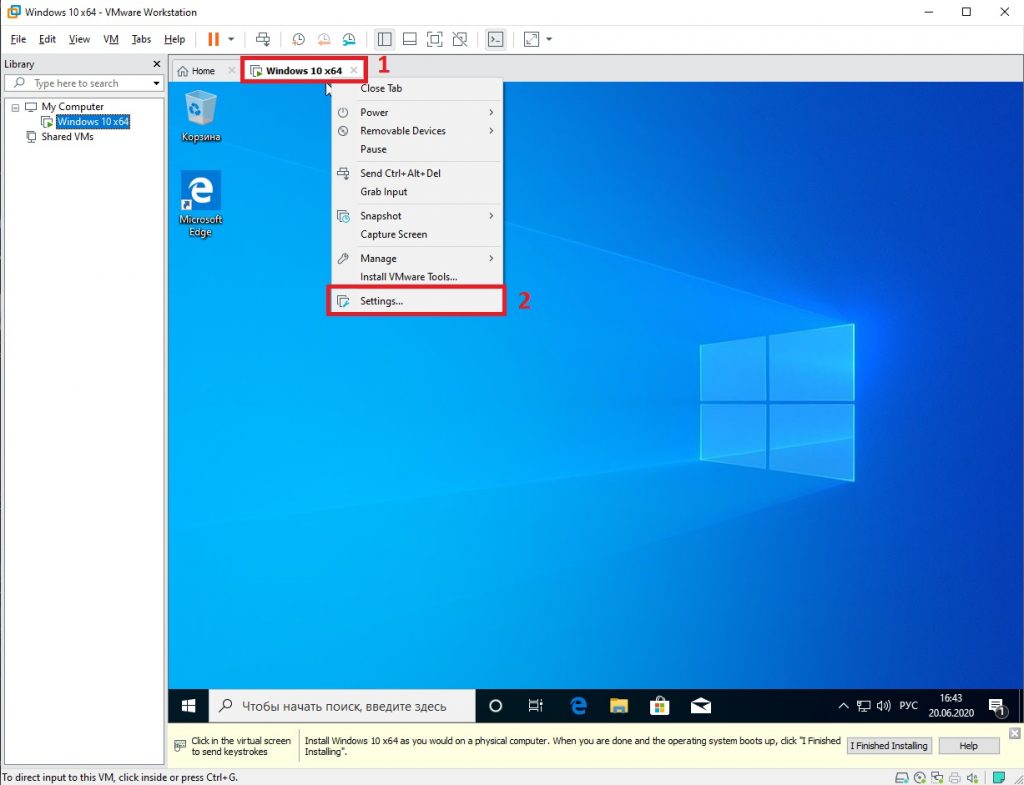Open Snapshot Manager toolbar icon
Image resolution: width=1024 pixels, height=785 pixels.
click(349, 39)
